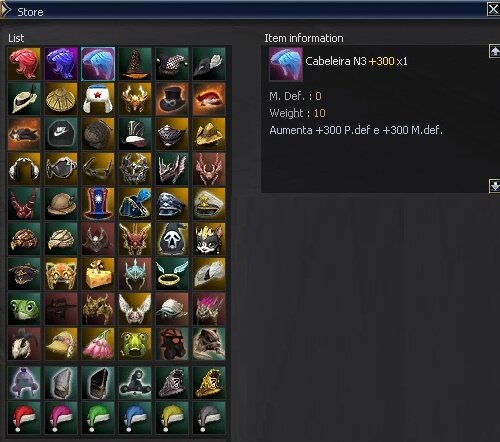This screenshot has height=442, width=500.
Task: Pick the pink flower hat item
Action: tap(98, 344)
